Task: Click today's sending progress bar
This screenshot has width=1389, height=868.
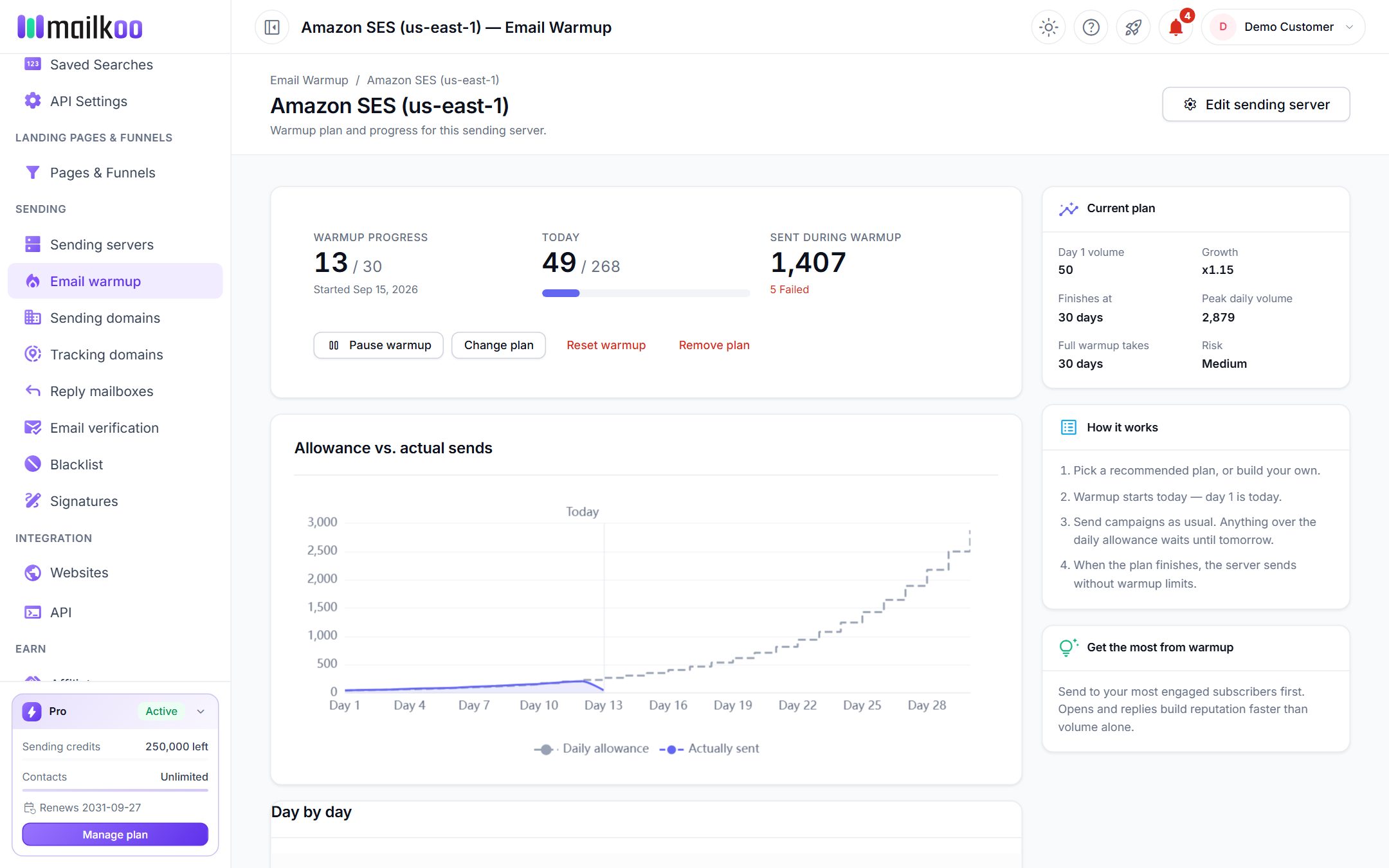Action: 646,293
